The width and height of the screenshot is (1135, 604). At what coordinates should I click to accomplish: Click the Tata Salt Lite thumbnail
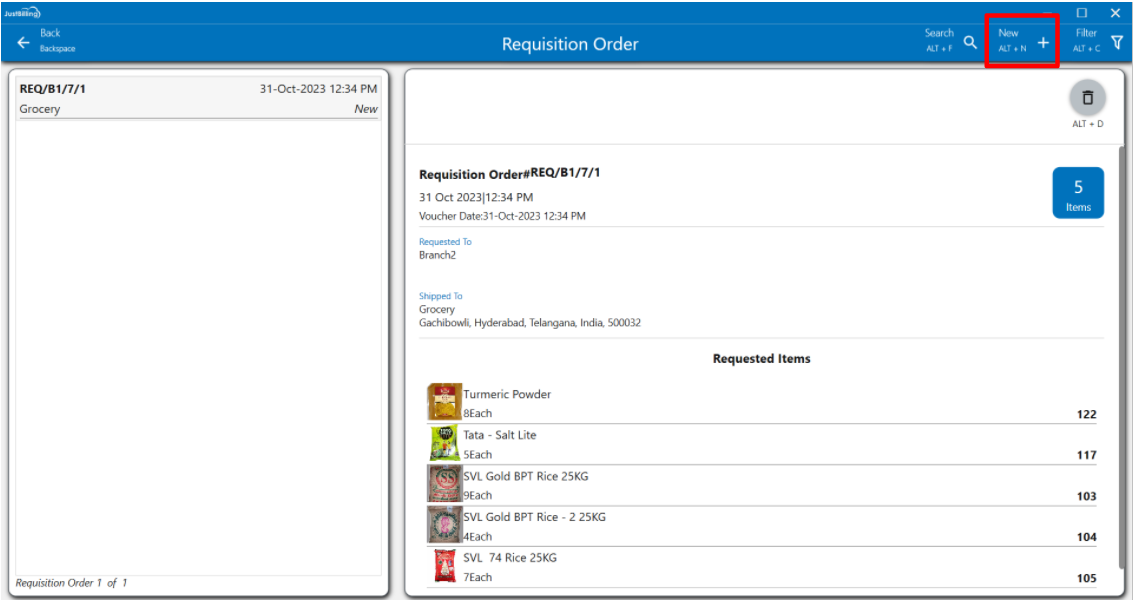[444, 443]
